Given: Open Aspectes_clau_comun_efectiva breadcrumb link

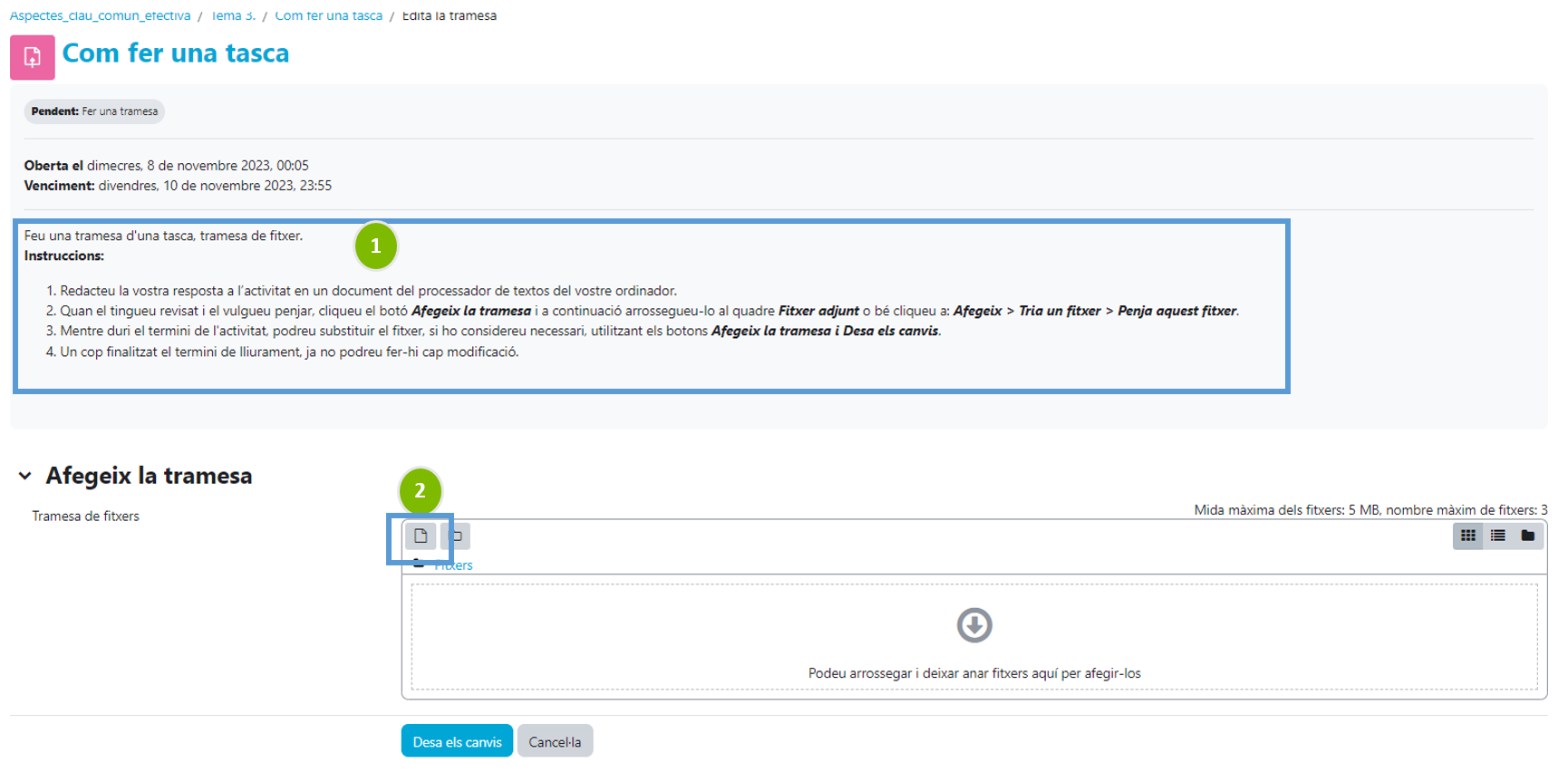Looking at the screenshot, I should [100, 15].
